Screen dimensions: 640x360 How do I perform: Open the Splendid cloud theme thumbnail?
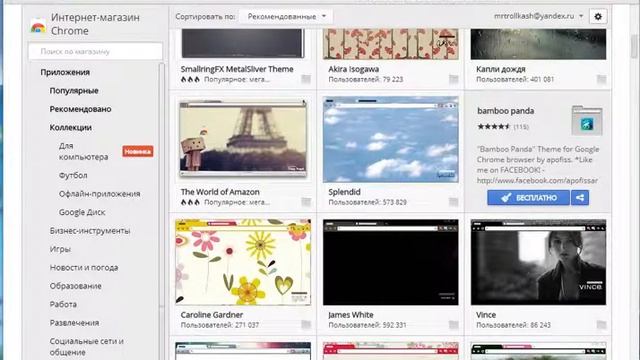pos(391,139)
